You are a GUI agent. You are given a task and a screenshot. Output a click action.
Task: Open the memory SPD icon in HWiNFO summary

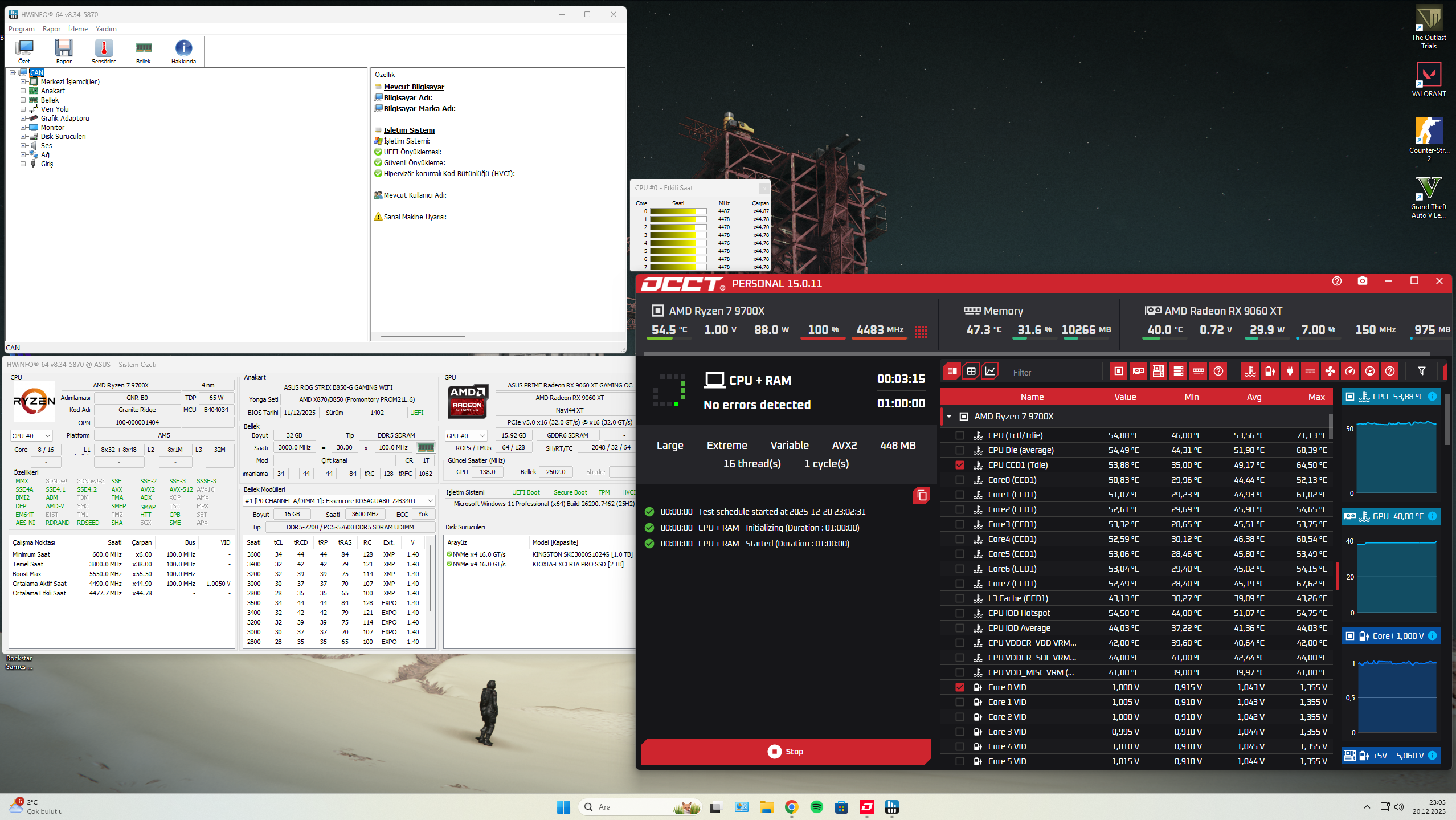(x=426, y=448)
